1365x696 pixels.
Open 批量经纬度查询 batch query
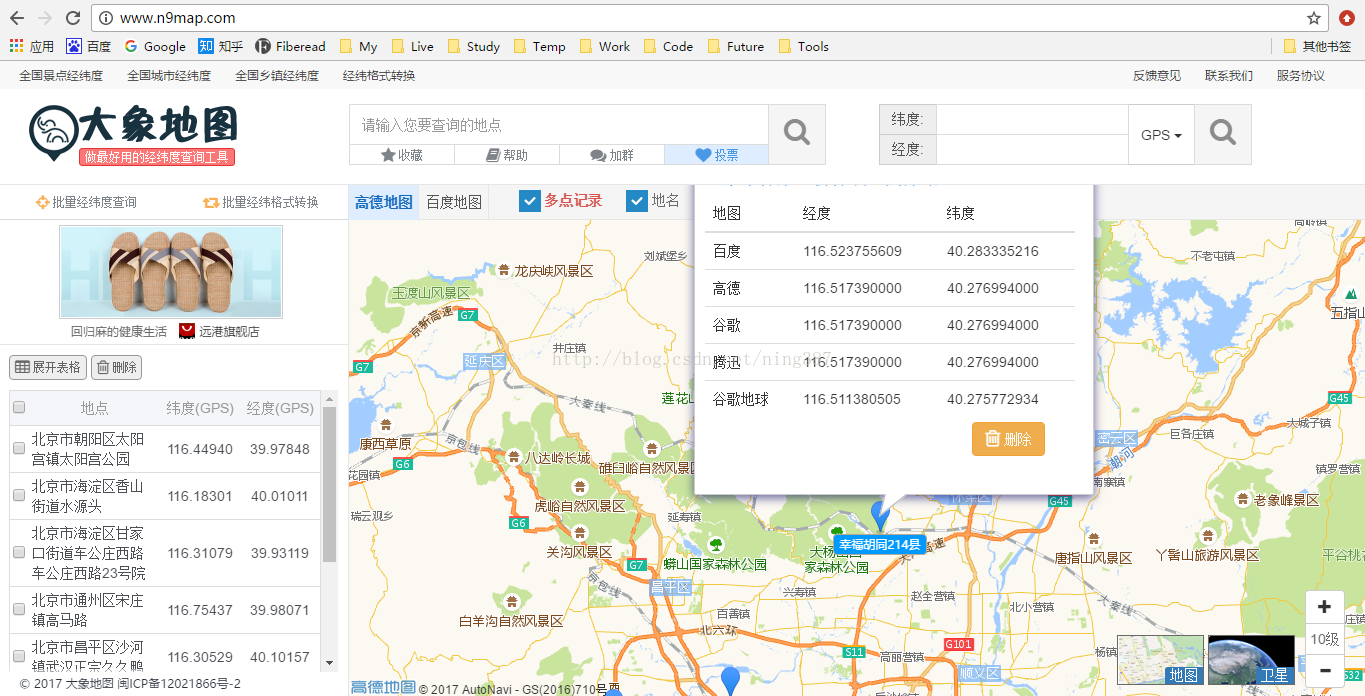[x=86, y=202]
